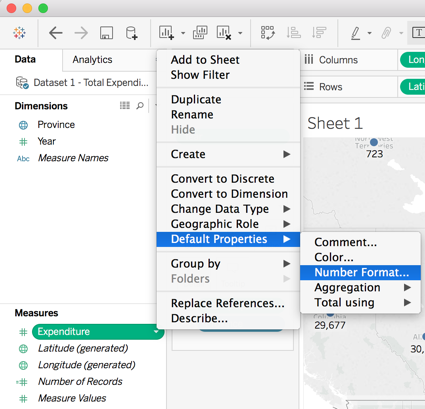Click the new data source icon
Screen dimensions: 425x409
point(131,33)
